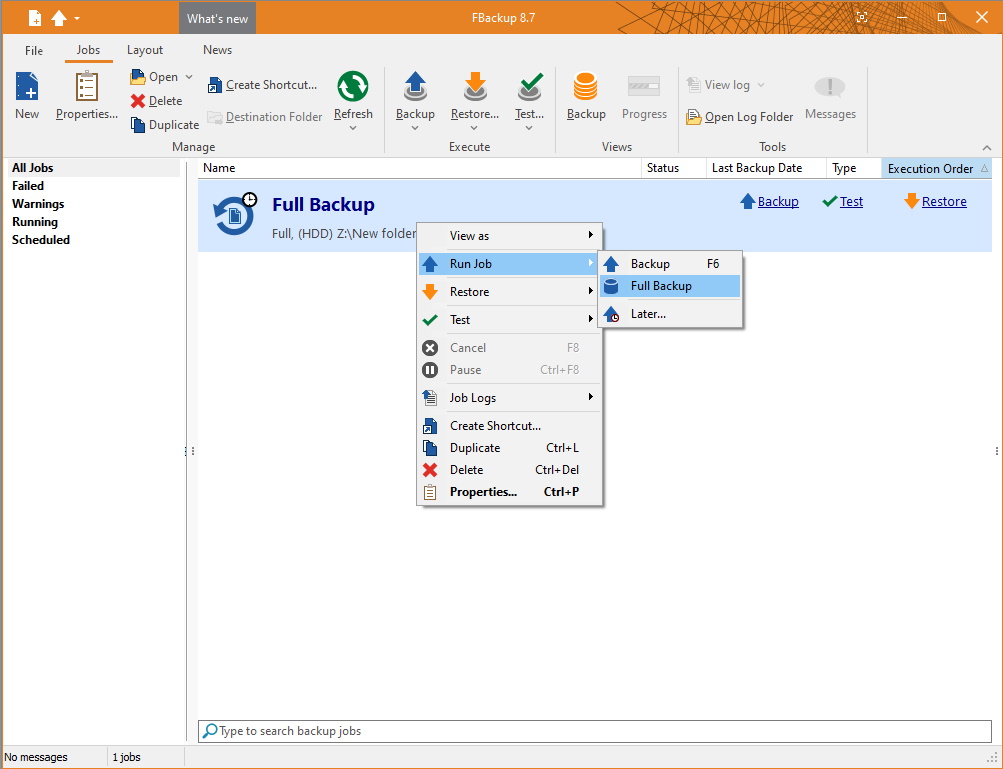
Task: Click the full-screen focus icon in title bar
Action: pos(862,18)
